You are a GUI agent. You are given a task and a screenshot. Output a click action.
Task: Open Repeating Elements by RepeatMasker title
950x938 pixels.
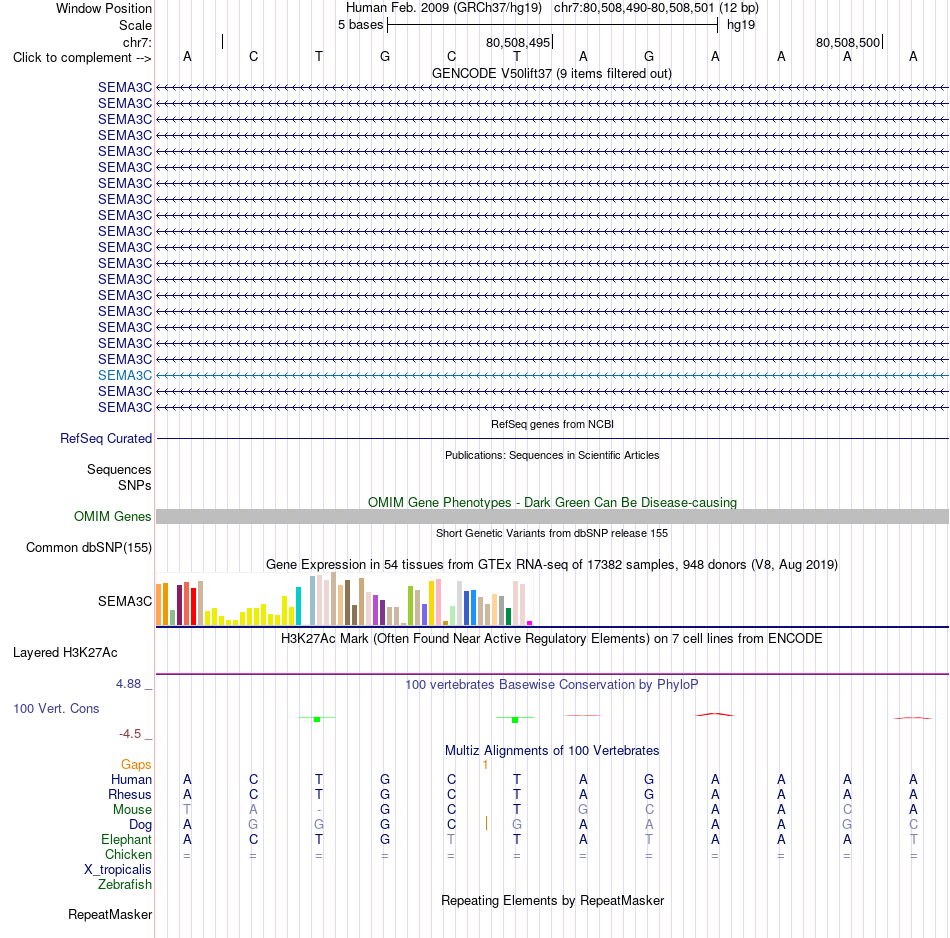coord(552,900)
